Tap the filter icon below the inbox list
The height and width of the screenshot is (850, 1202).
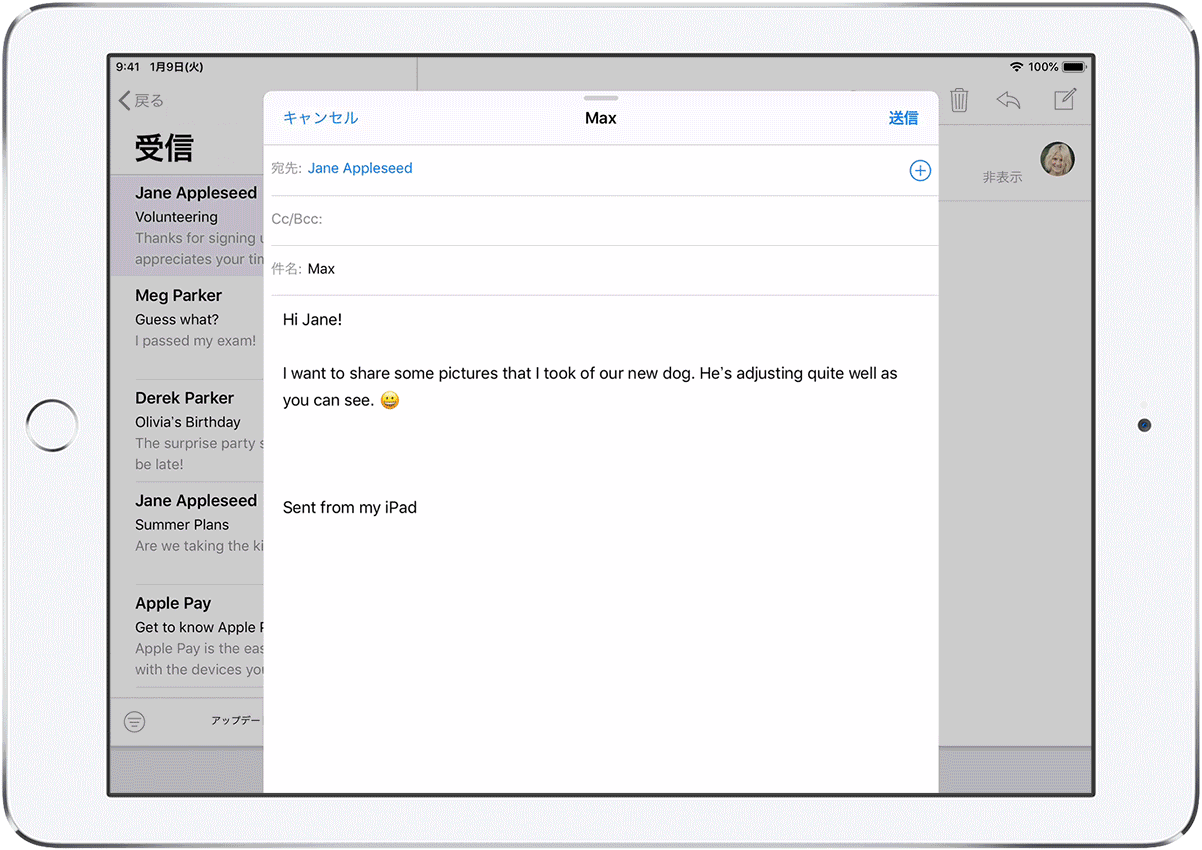pos(135,721)
